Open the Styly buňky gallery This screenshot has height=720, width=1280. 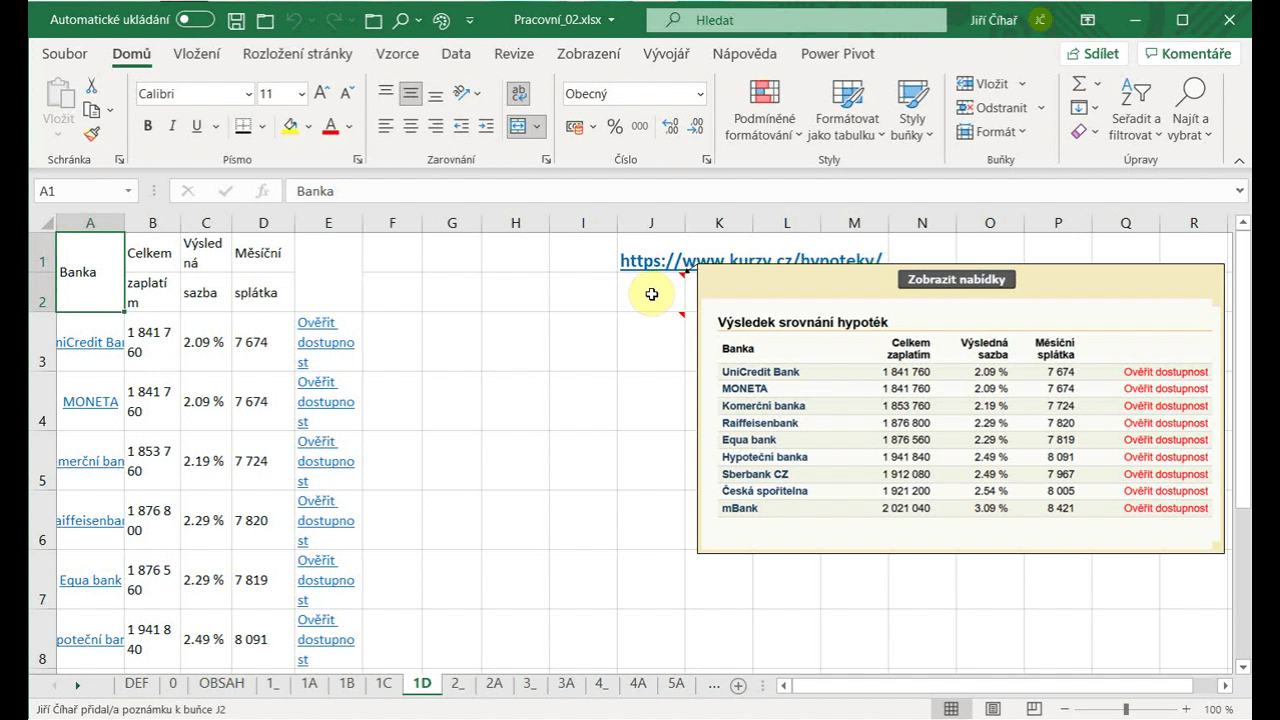pos(911,111)
